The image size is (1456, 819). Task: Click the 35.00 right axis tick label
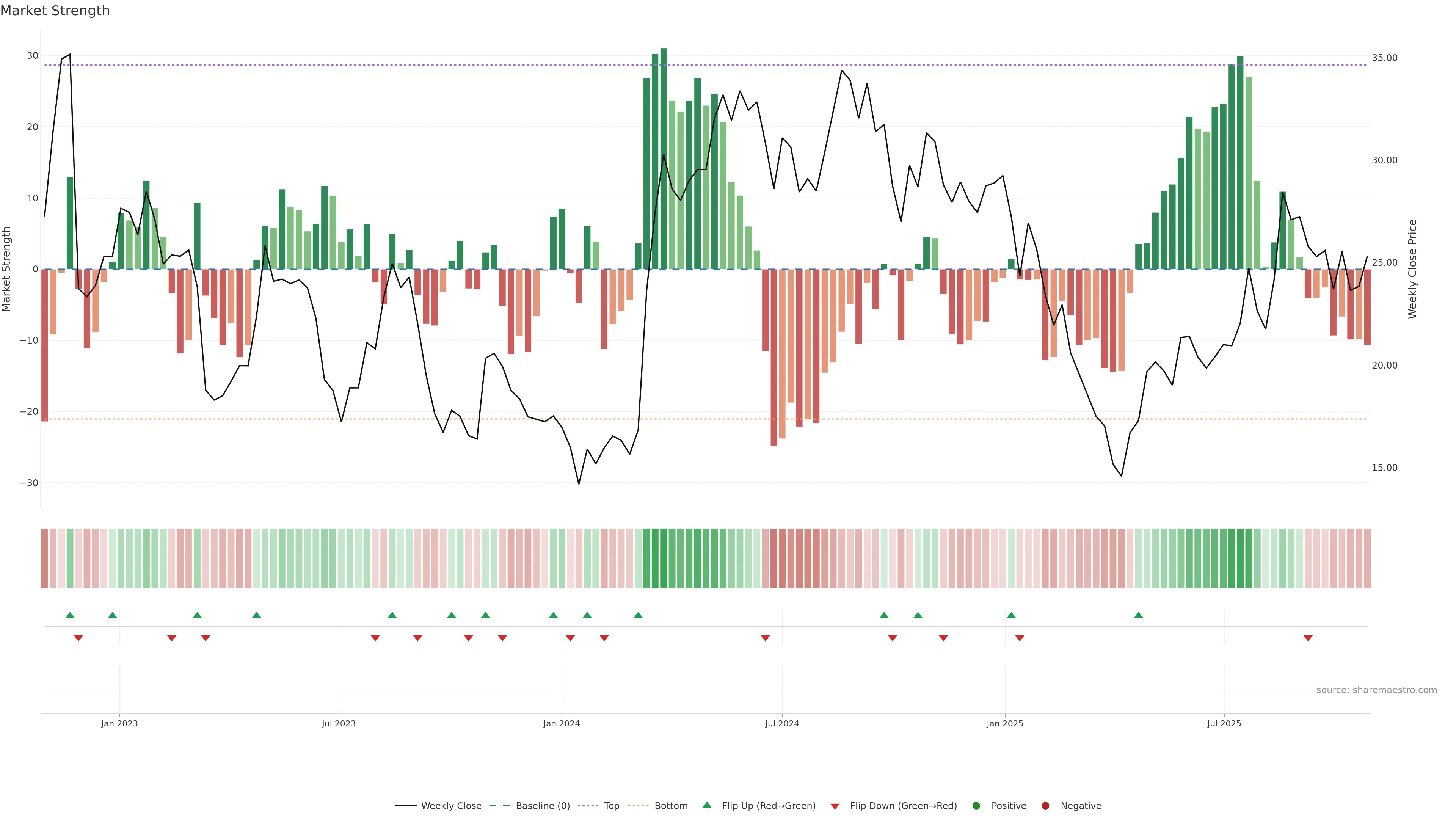pos(1384,58)
